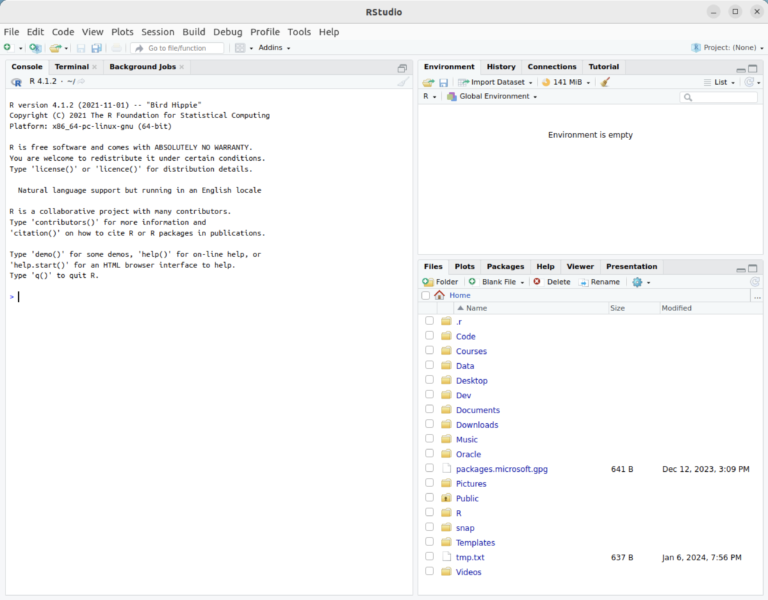This screenshot has height=600, width=768.
Task: Click the Refresh file listing icon
Action: click(x=755, y=282)
